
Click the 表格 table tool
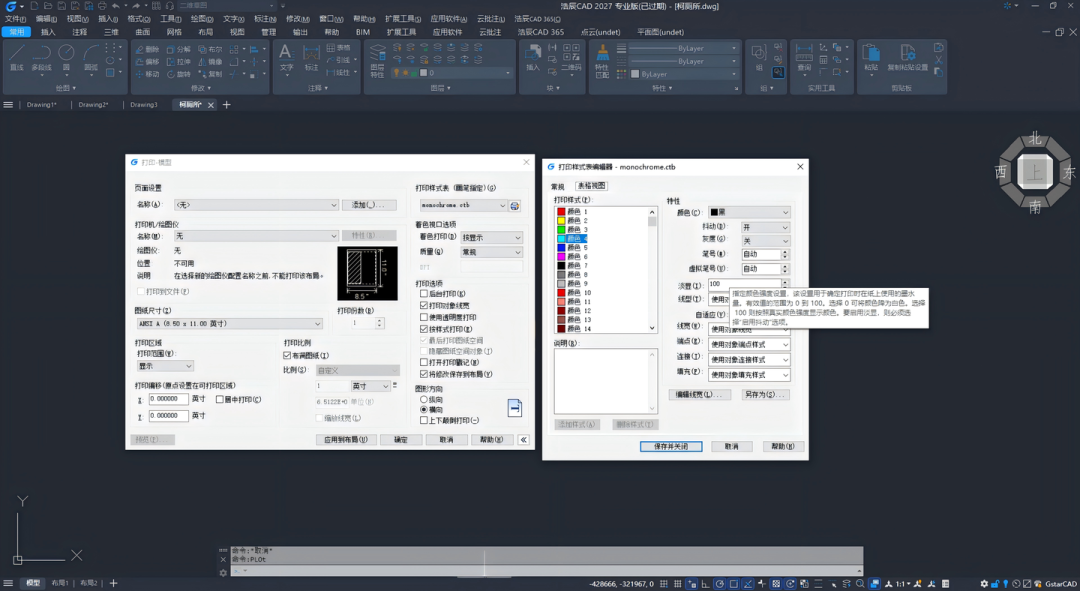click(x=338, y=48)
